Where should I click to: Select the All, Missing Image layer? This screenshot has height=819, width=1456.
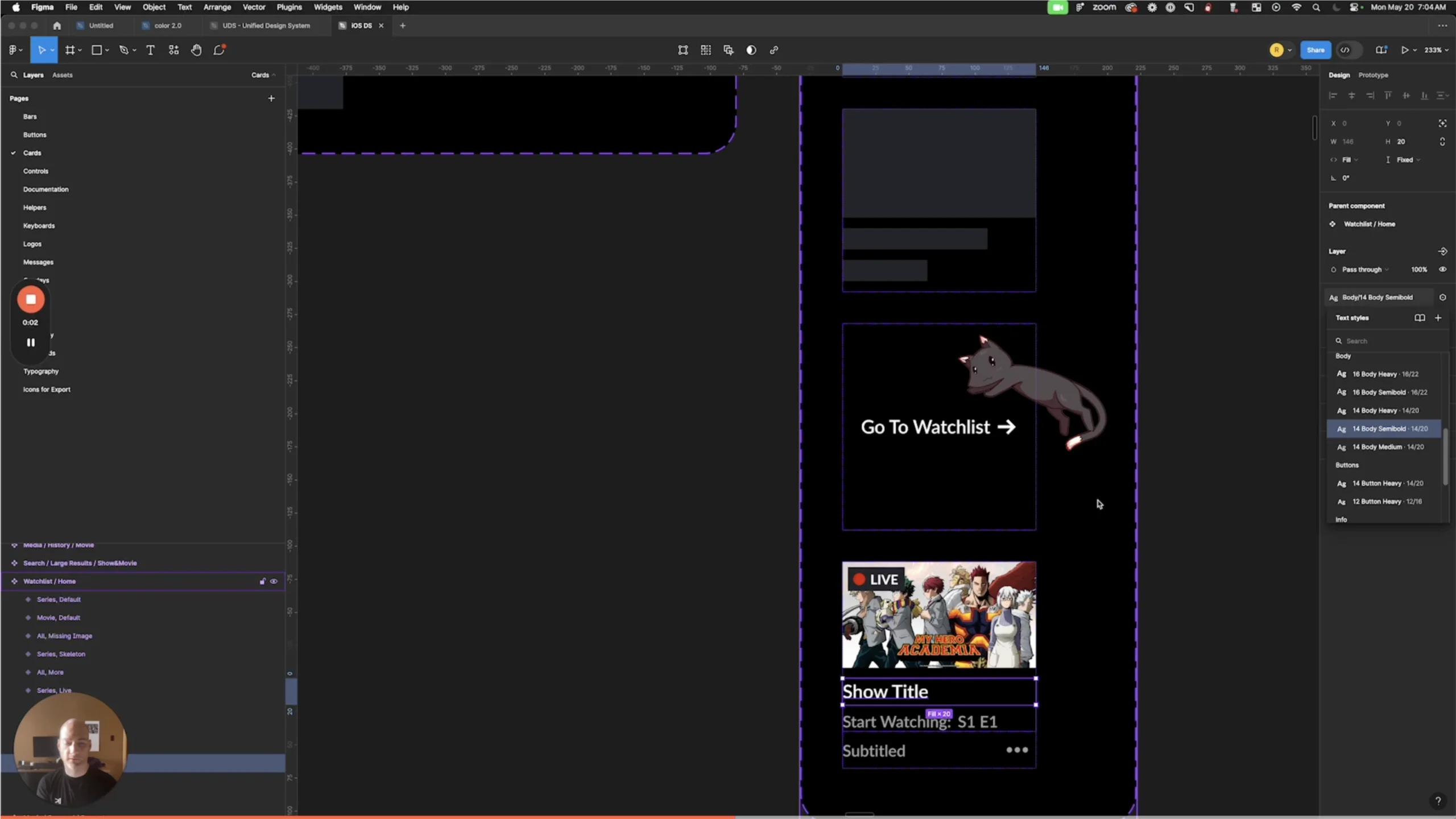[64, 636]
